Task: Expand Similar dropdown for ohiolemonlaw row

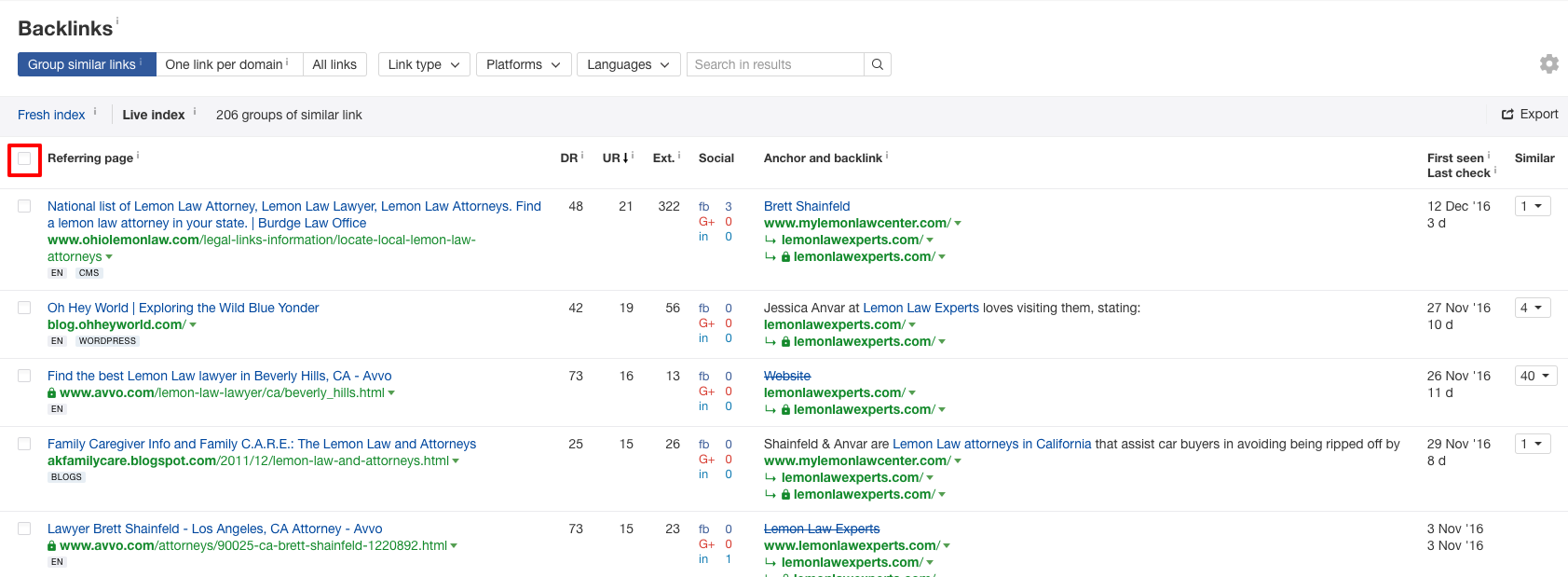Action: (1533, 206)
